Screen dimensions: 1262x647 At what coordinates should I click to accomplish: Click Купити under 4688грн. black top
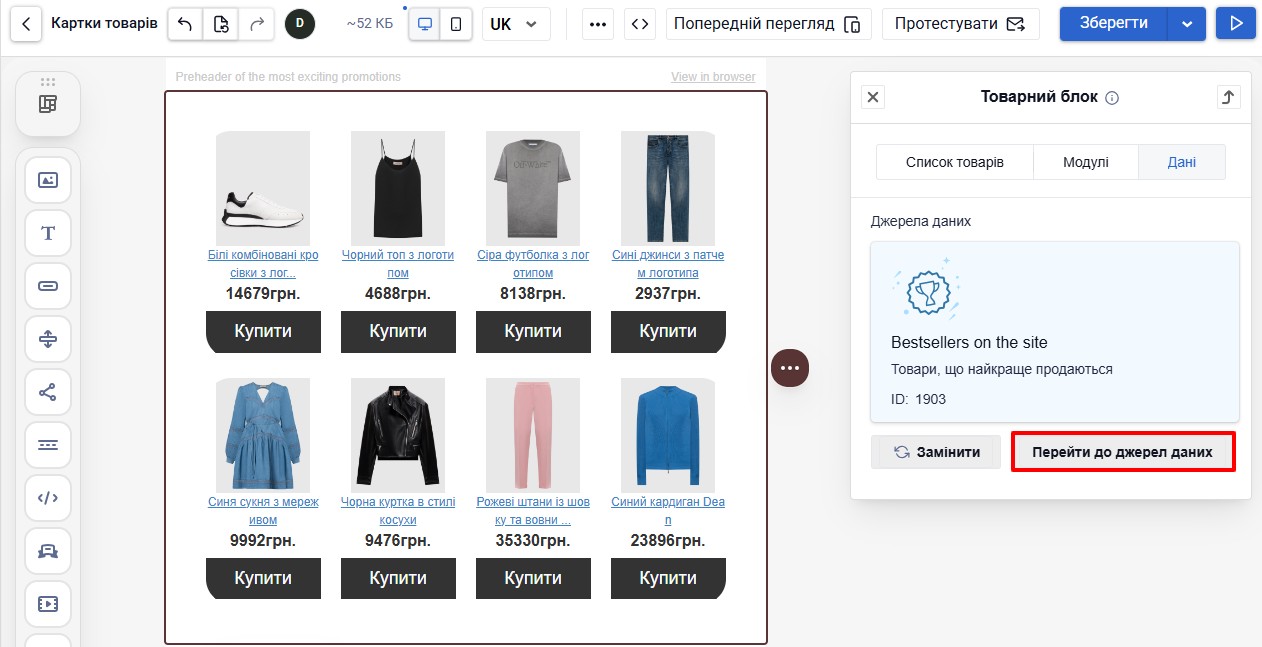coord(398,331)
